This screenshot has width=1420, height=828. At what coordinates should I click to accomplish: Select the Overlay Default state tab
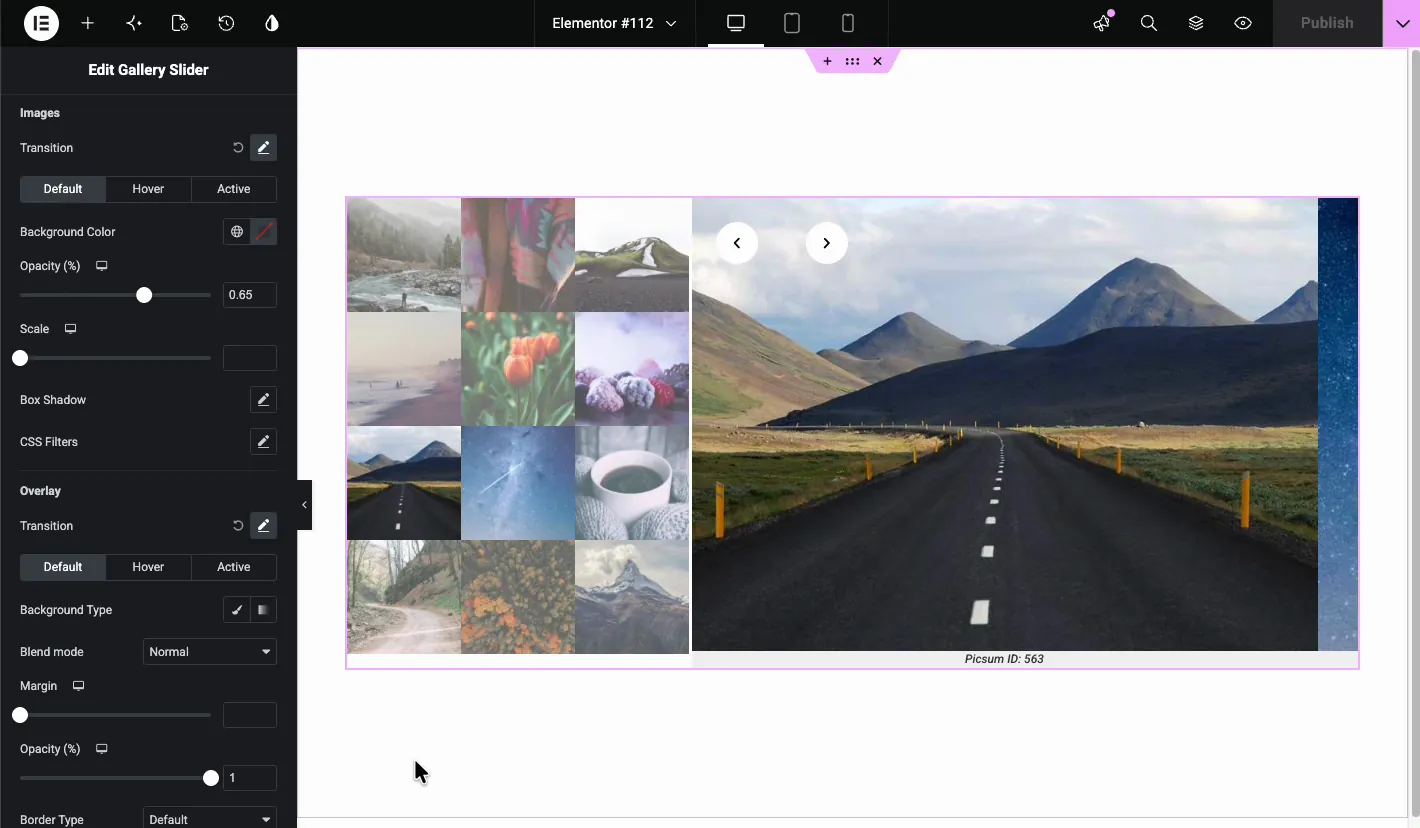click(62, 567)
